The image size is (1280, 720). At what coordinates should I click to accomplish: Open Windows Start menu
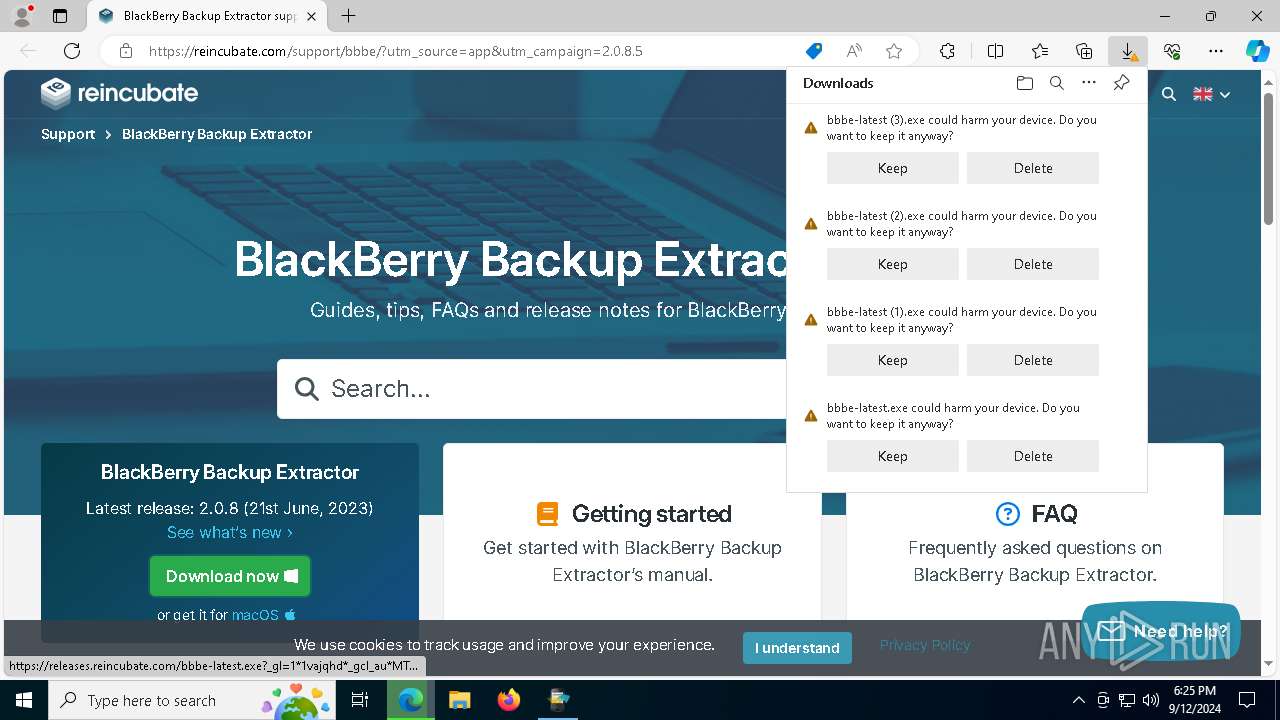coord(24,700)
